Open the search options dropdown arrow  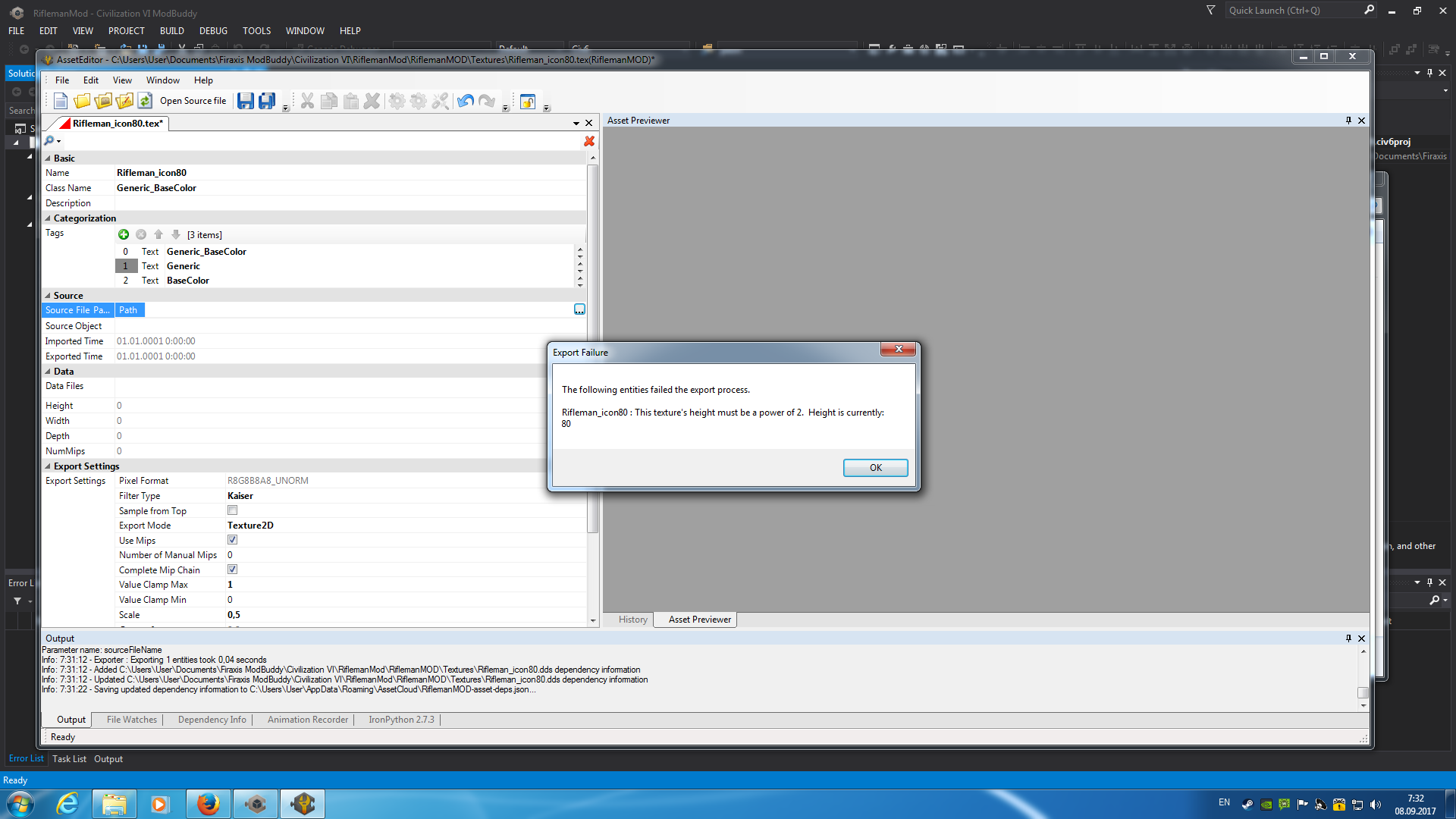58,141
